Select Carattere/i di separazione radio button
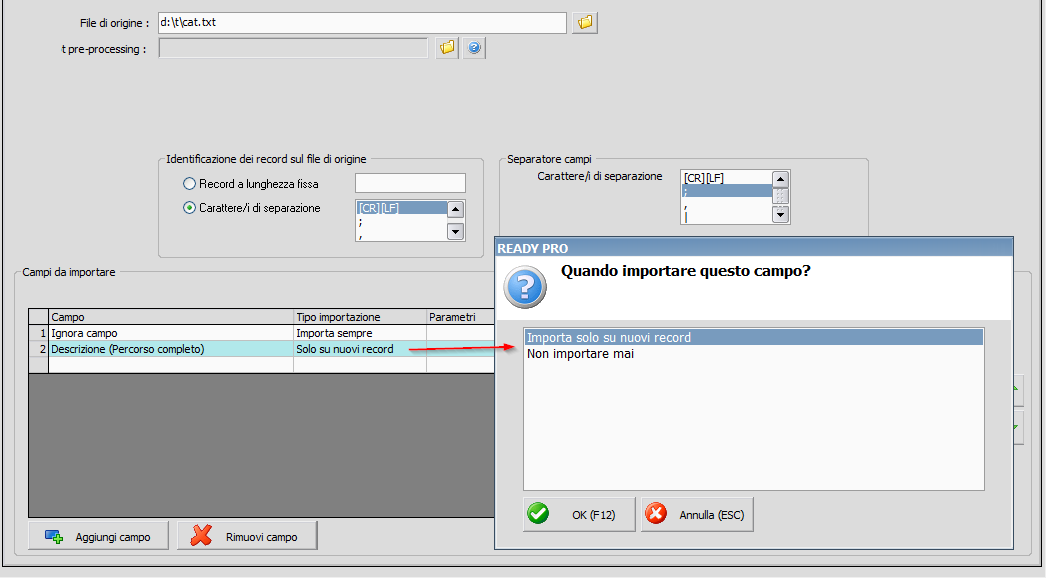This screenshot has width=1046, height=578. click(189, 208)
